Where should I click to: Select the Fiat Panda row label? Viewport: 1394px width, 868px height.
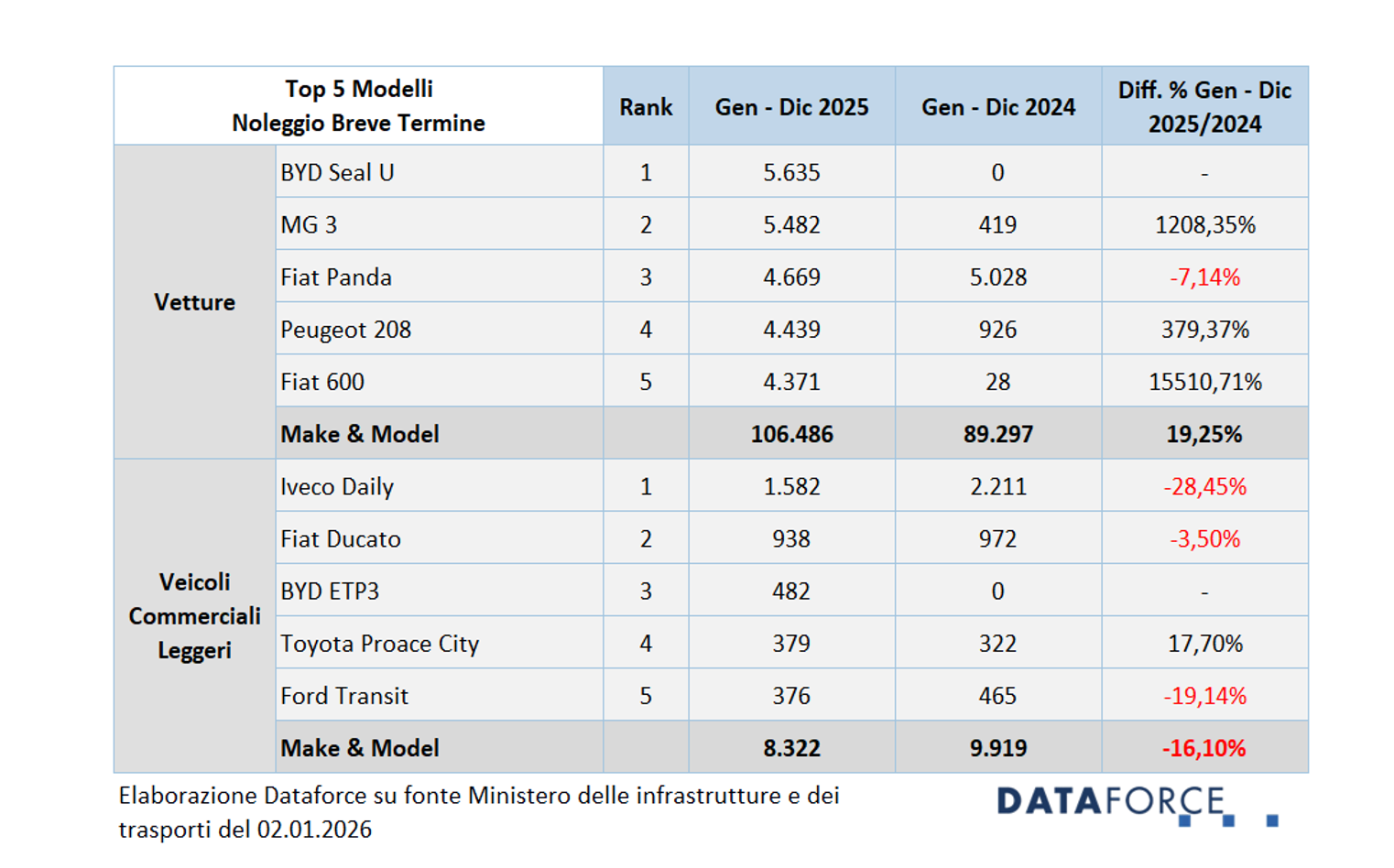coord(336,277)
